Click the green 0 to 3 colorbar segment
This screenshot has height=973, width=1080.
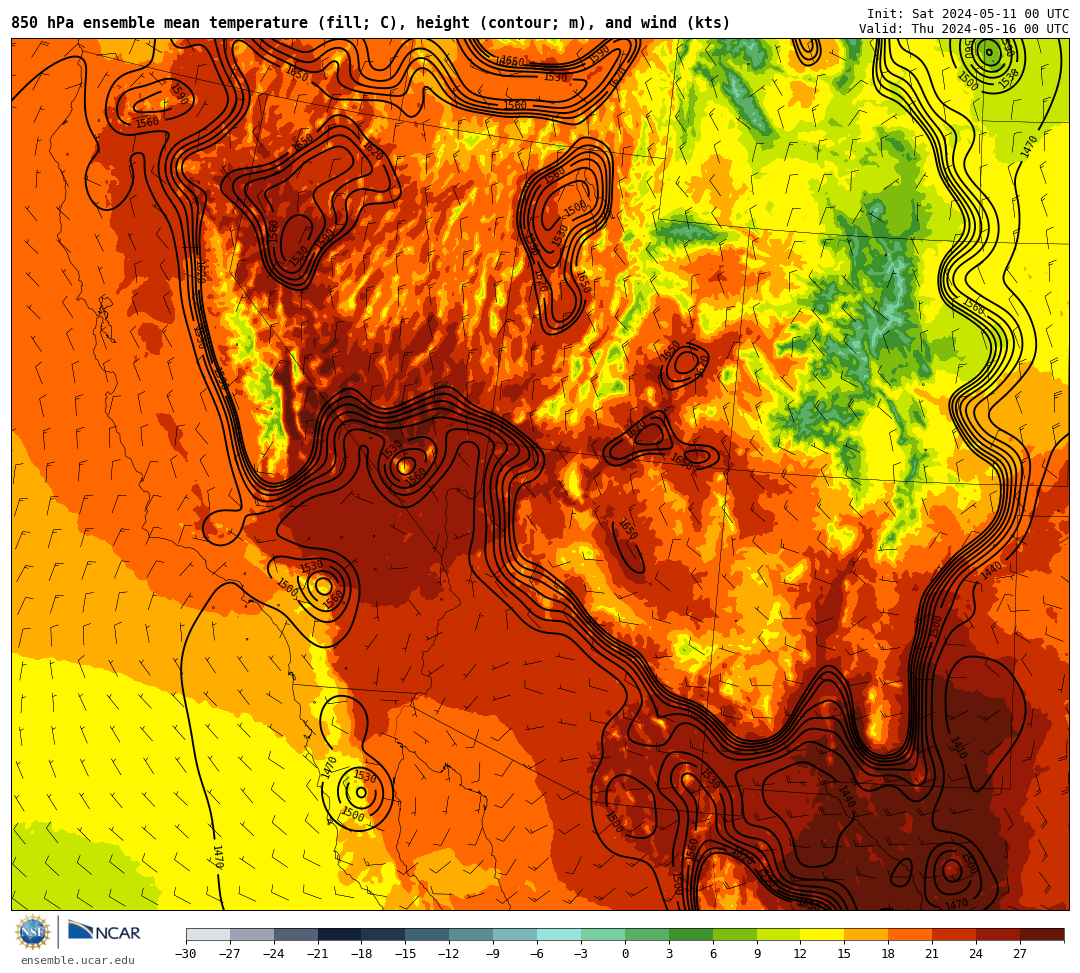(x=647, y=934)
